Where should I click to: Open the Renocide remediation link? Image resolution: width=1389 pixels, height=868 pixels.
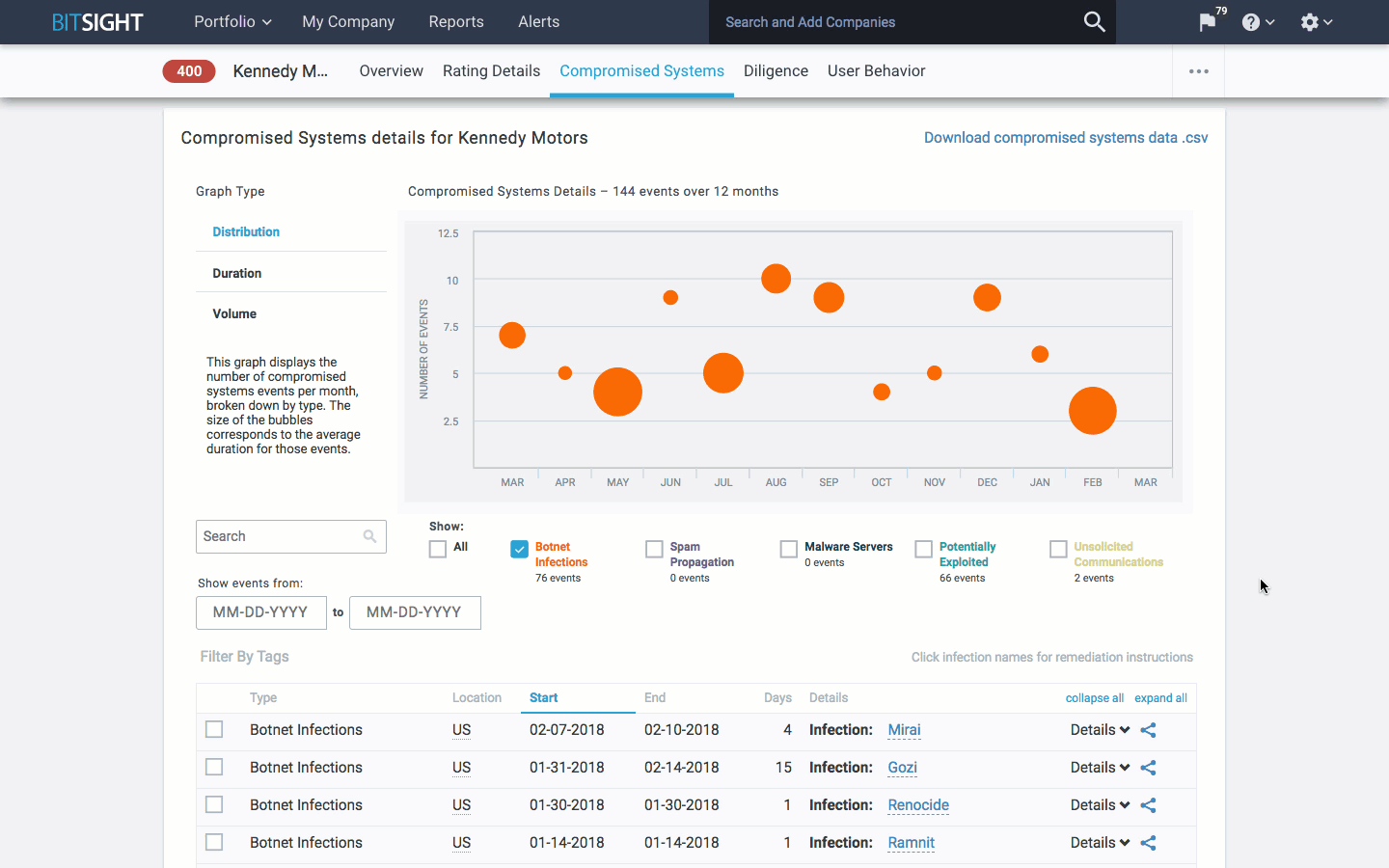coord(918,805)
